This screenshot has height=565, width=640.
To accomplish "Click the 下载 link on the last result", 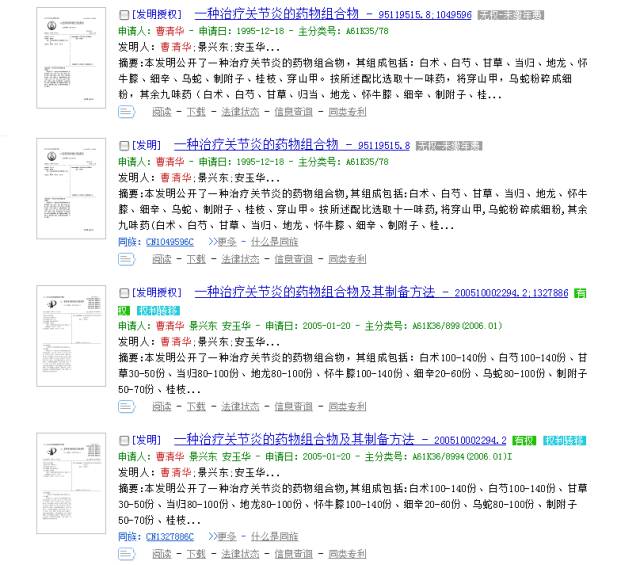I will (x=196, y=553).
